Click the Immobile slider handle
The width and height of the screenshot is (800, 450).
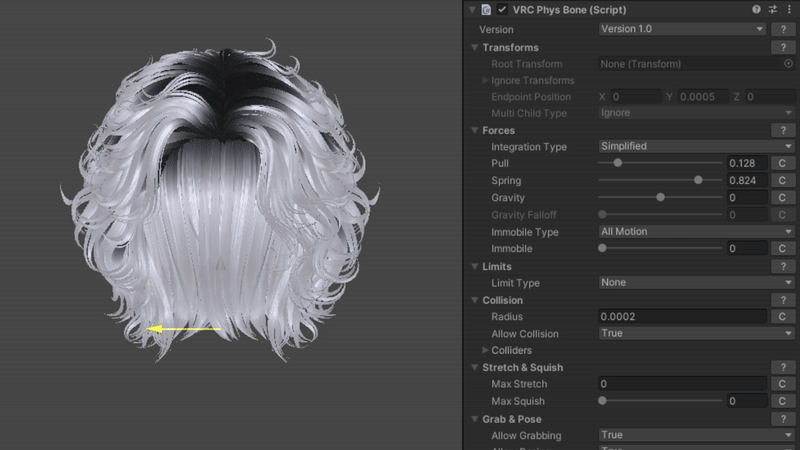pyautogui.click(x=603, y=248)
